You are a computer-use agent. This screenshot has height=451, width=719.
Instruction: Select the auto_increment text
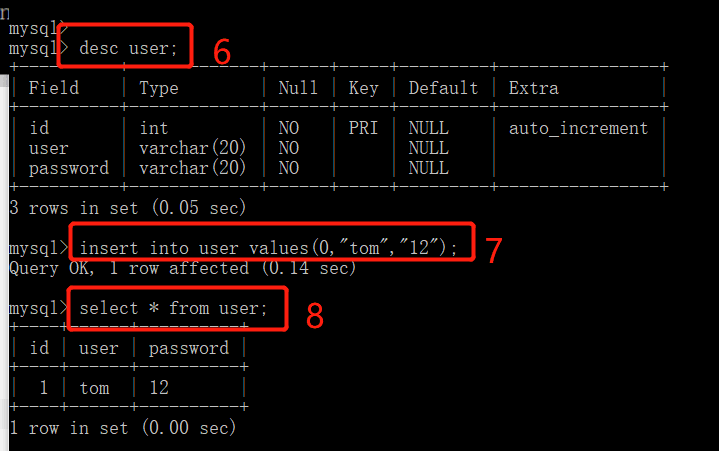click(x=578, y=128)
